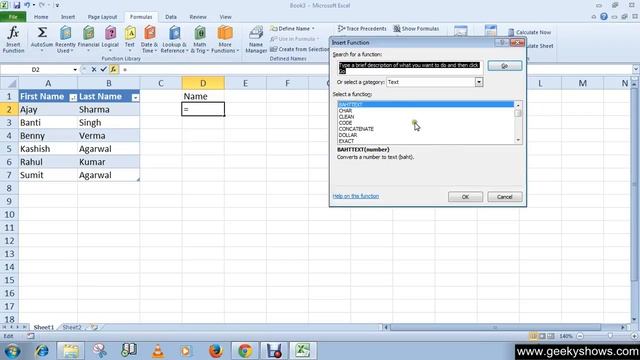Switch to the Insert tab
Image resolution: width=640 pixels, height=360 pixels.
pos(68,17)
